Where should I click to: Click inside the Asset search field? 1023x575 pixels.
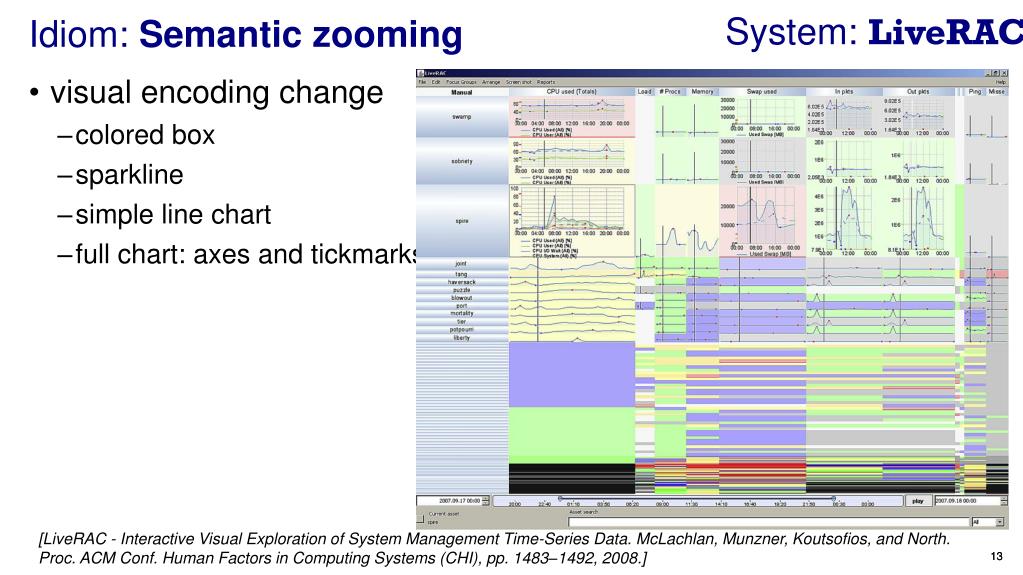point(769,522)
